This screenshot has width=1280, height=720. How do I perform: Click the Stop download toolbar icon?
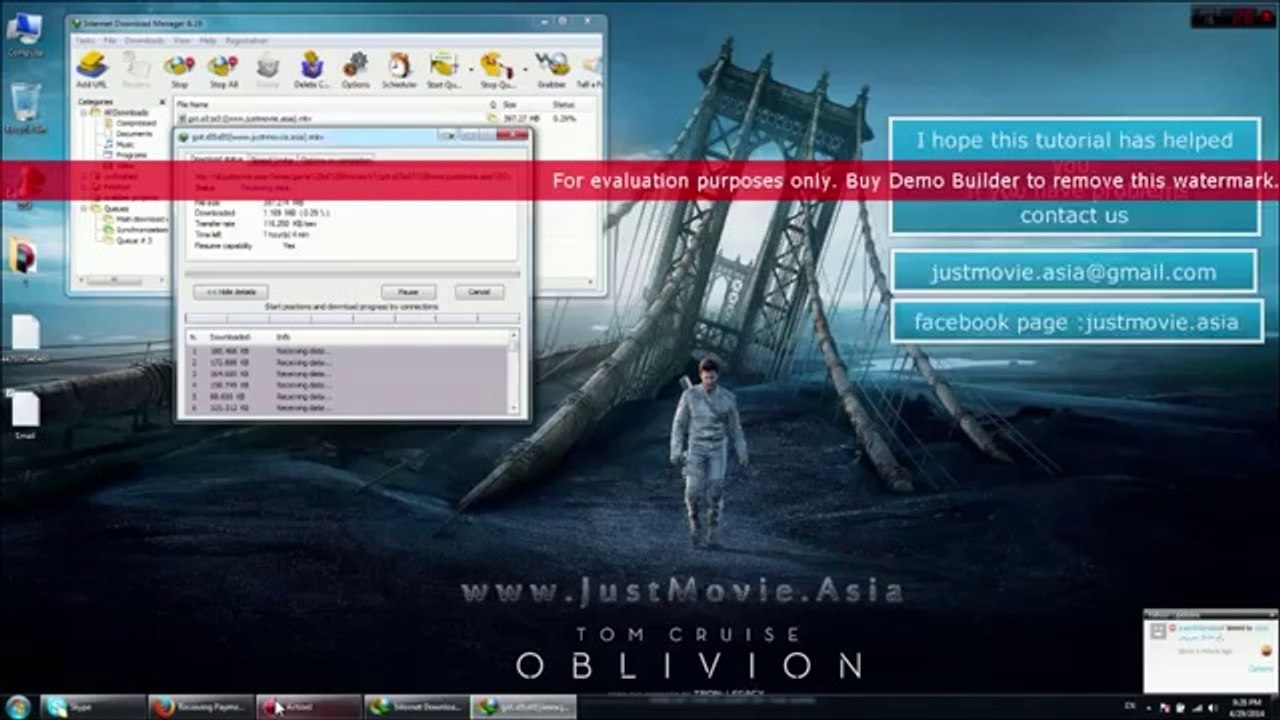[x=179, y=71]
